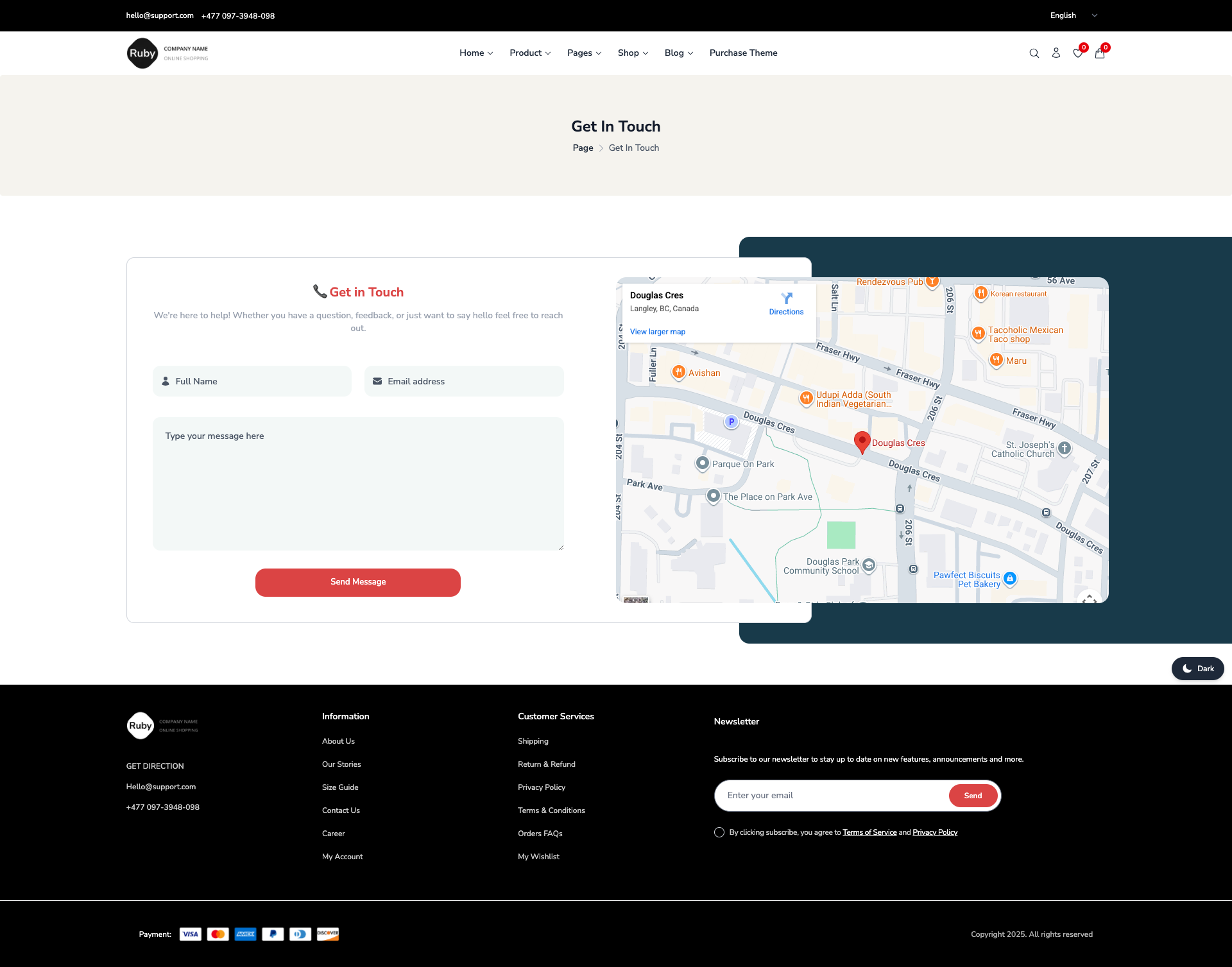Open the user account icon
Screen dimensions: 1232x967
click(x=1056, y=53)
